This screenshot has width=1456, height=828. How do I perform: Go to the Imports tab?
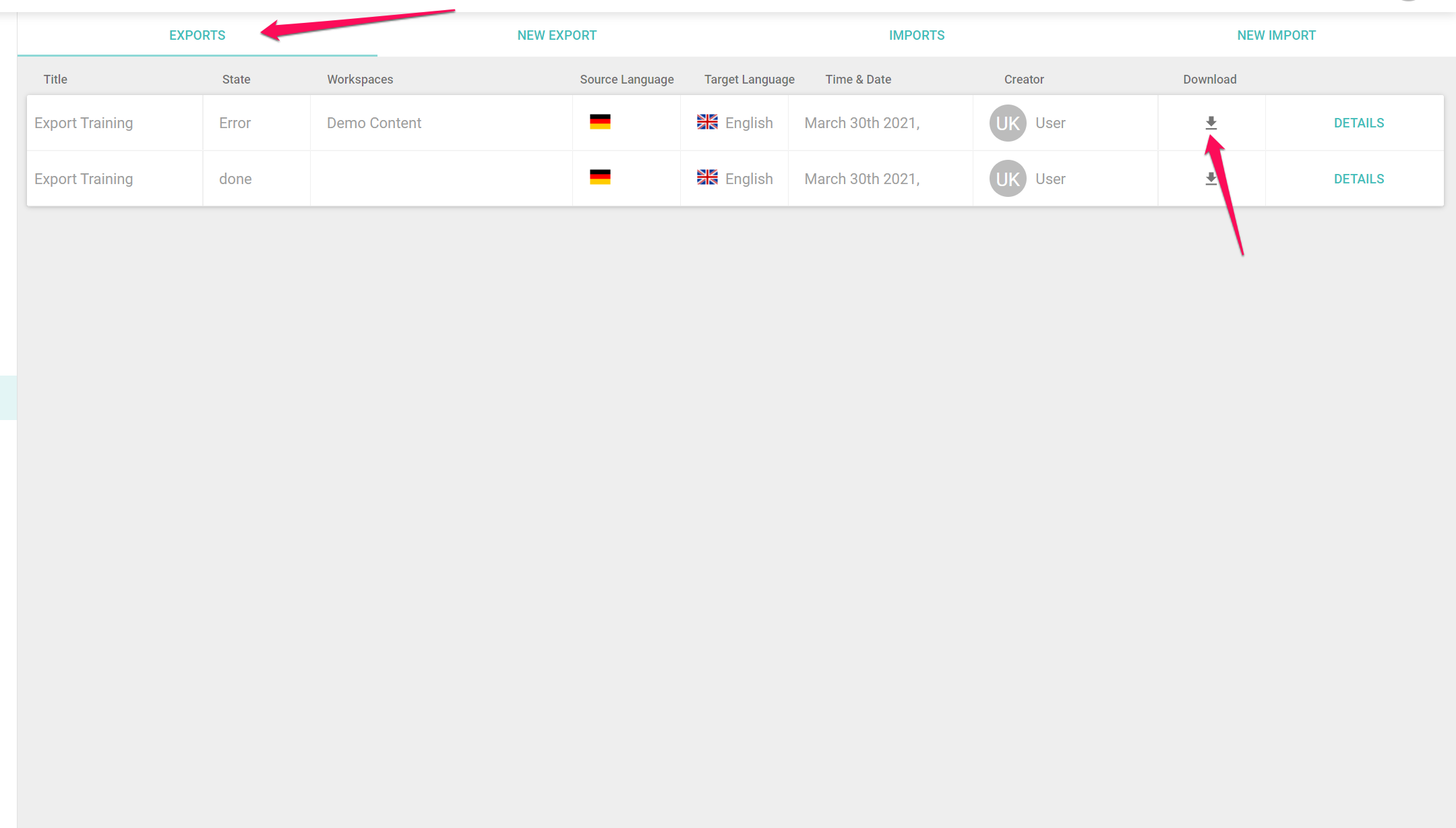point(917,35)
